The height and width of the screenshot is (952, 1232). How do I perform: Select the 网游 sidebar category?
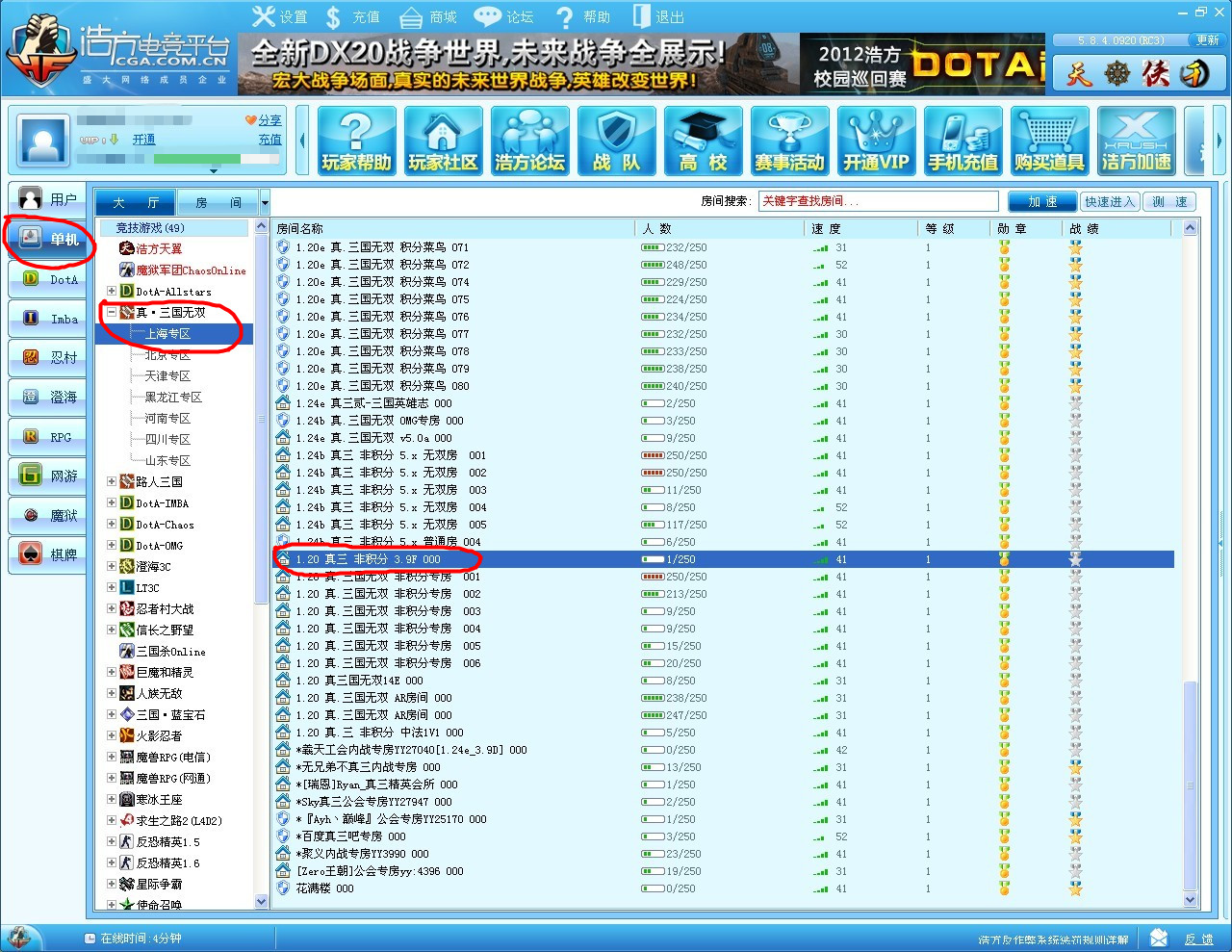tap(48, 476)
